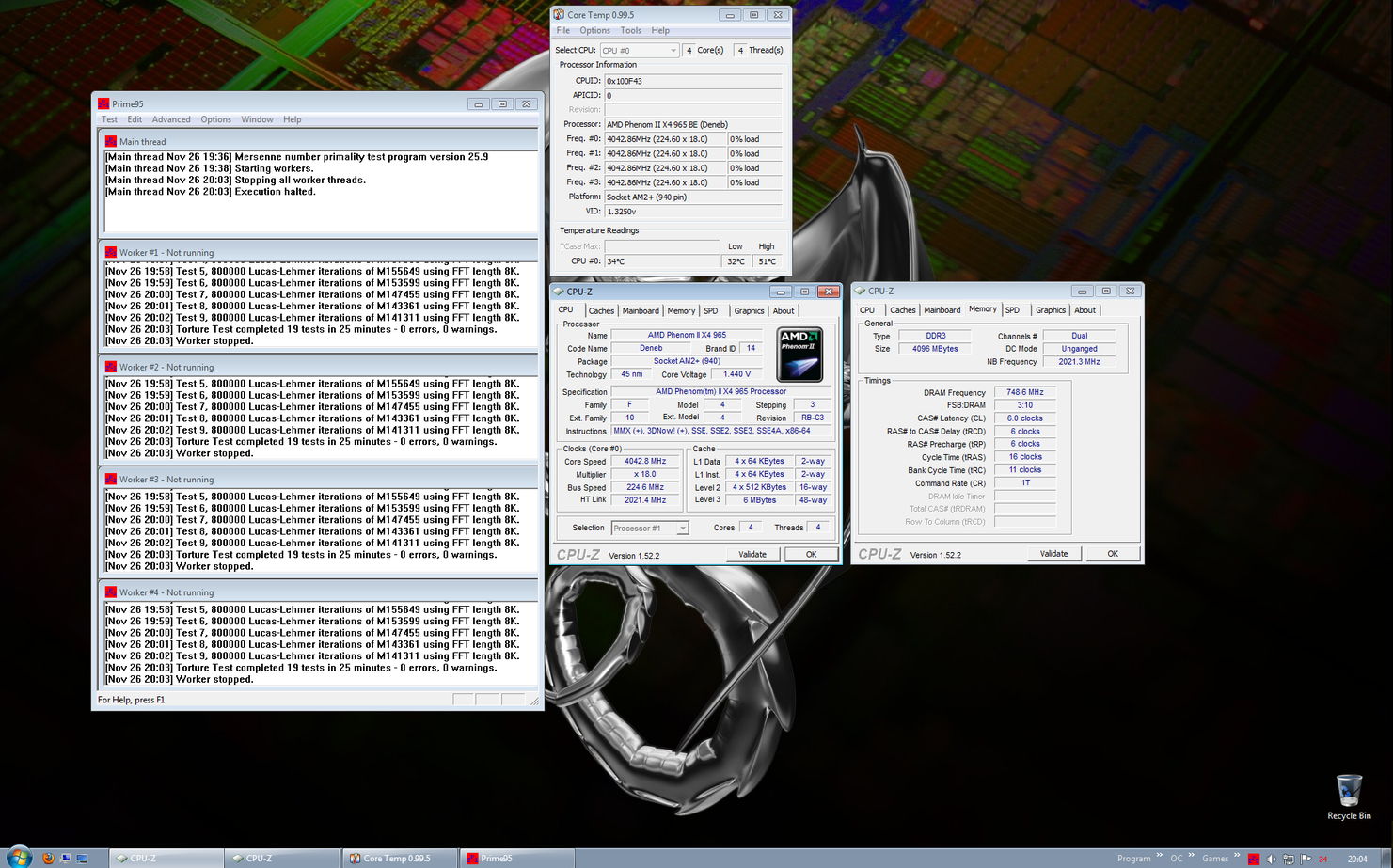Click the network tray icon

point(1288,859)
